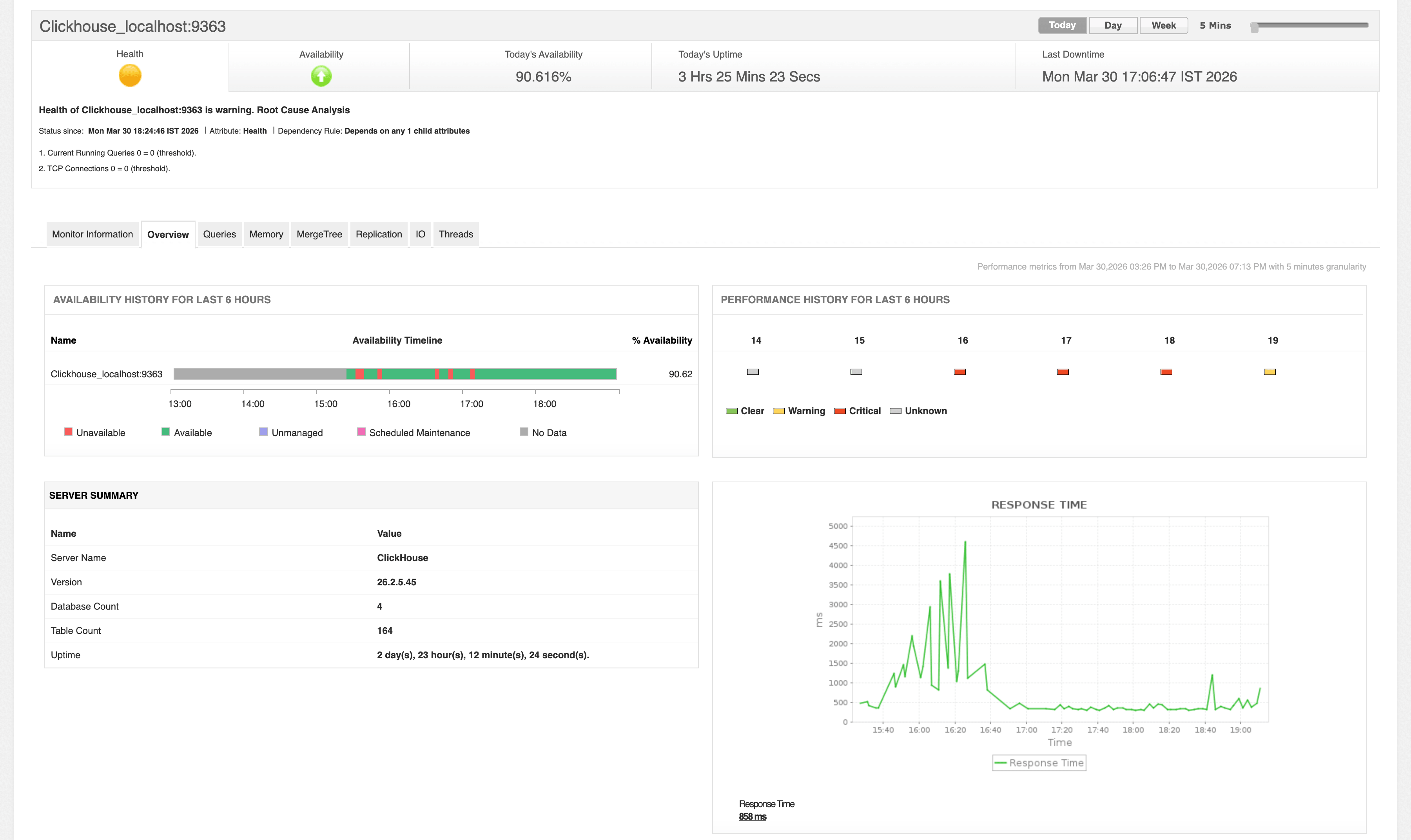
Task: Click the Availability History For Last 6 Hours header
Action: point(162,299)
